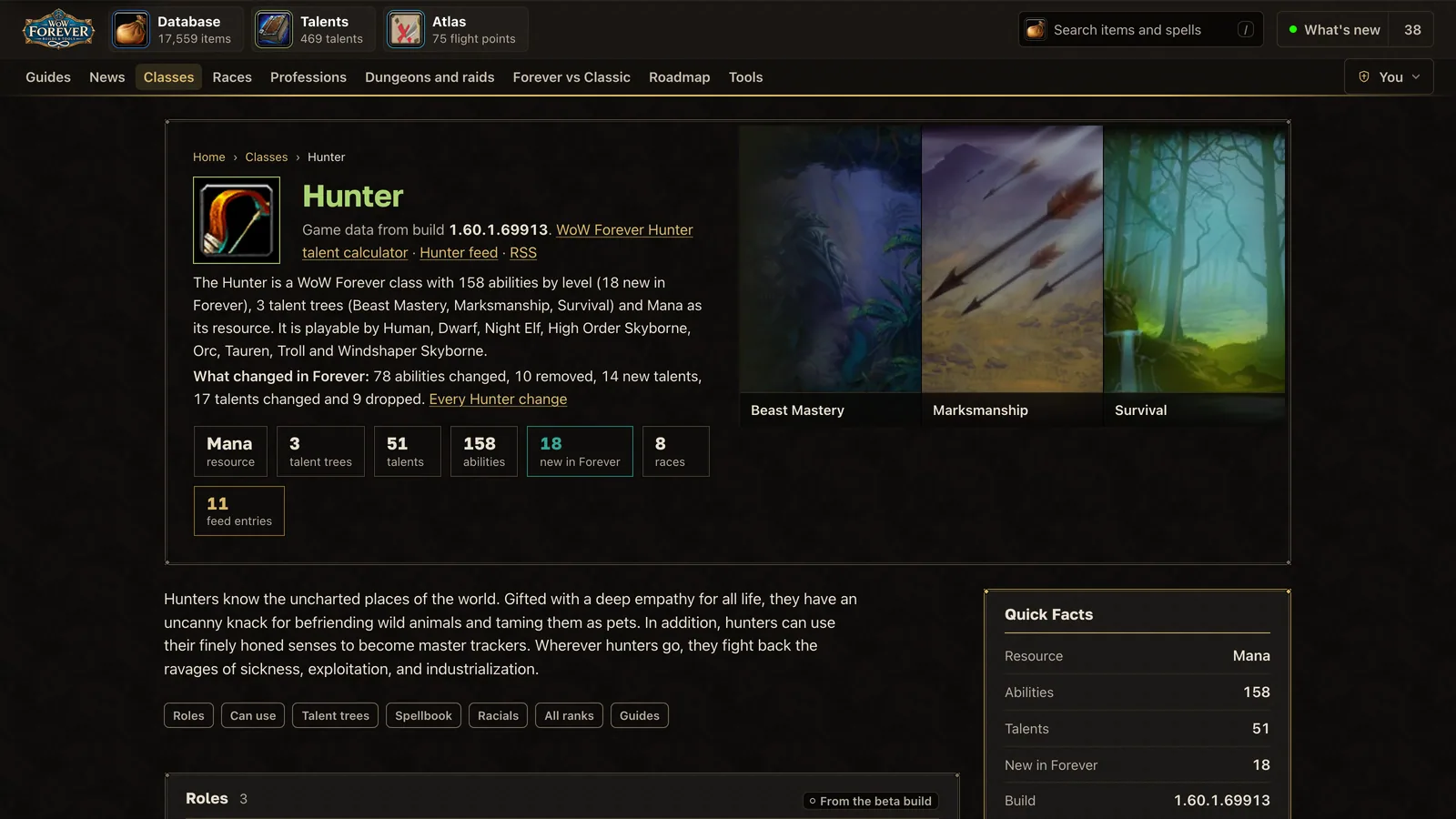Click the shield icon beside You

coord(1364,76)
